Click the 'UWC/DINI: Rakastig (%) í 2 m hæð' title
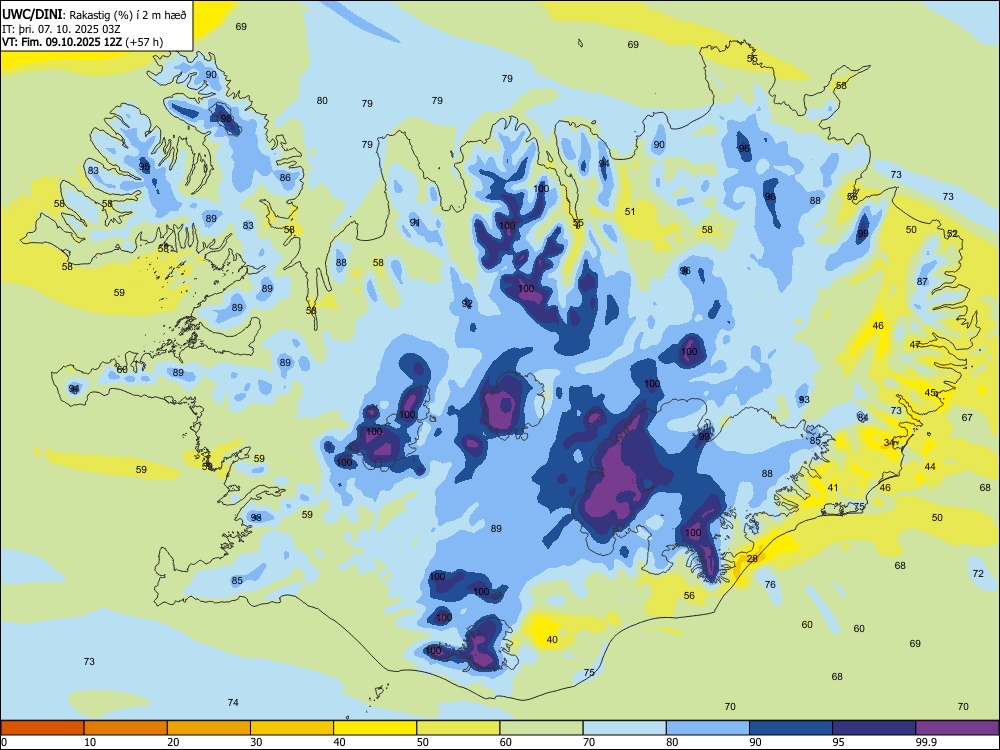The image size is (1000, 750). [94, 15]
